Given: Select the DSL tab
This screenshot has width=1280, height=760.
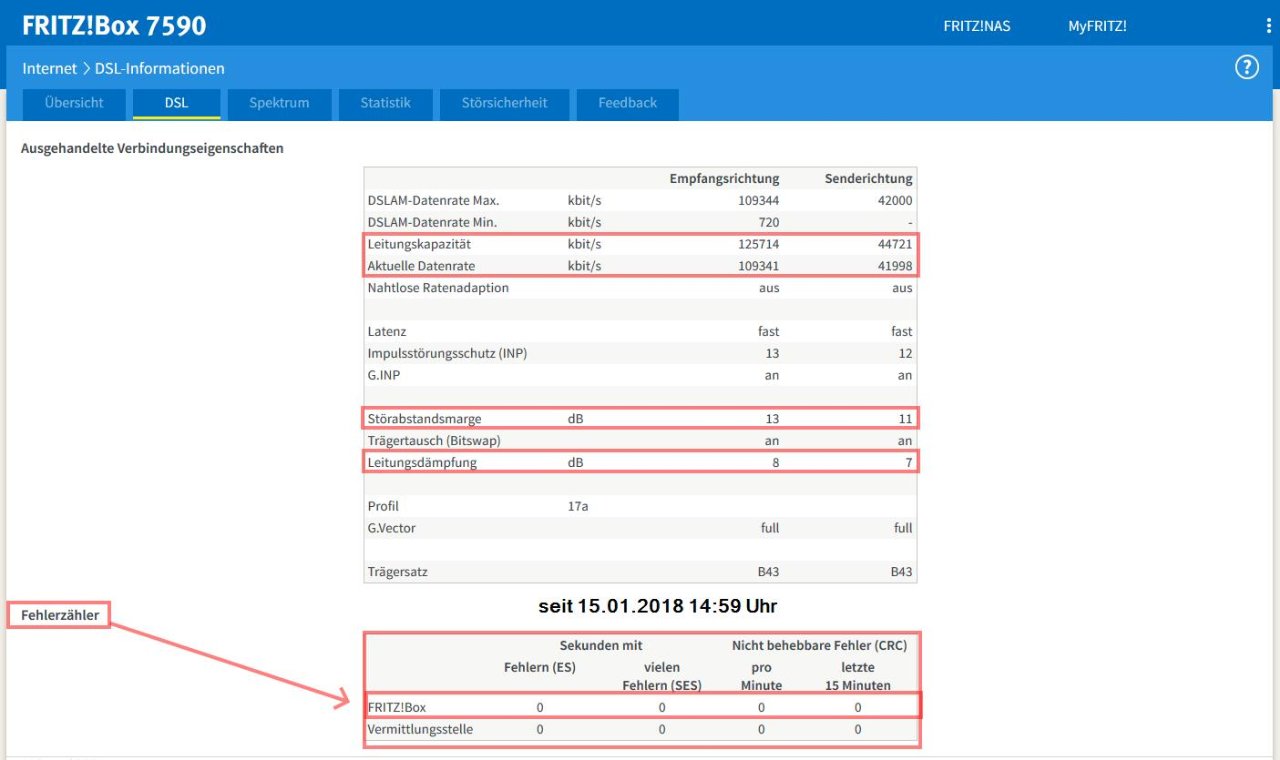Looking at the screenshot, I should point(177,103).
